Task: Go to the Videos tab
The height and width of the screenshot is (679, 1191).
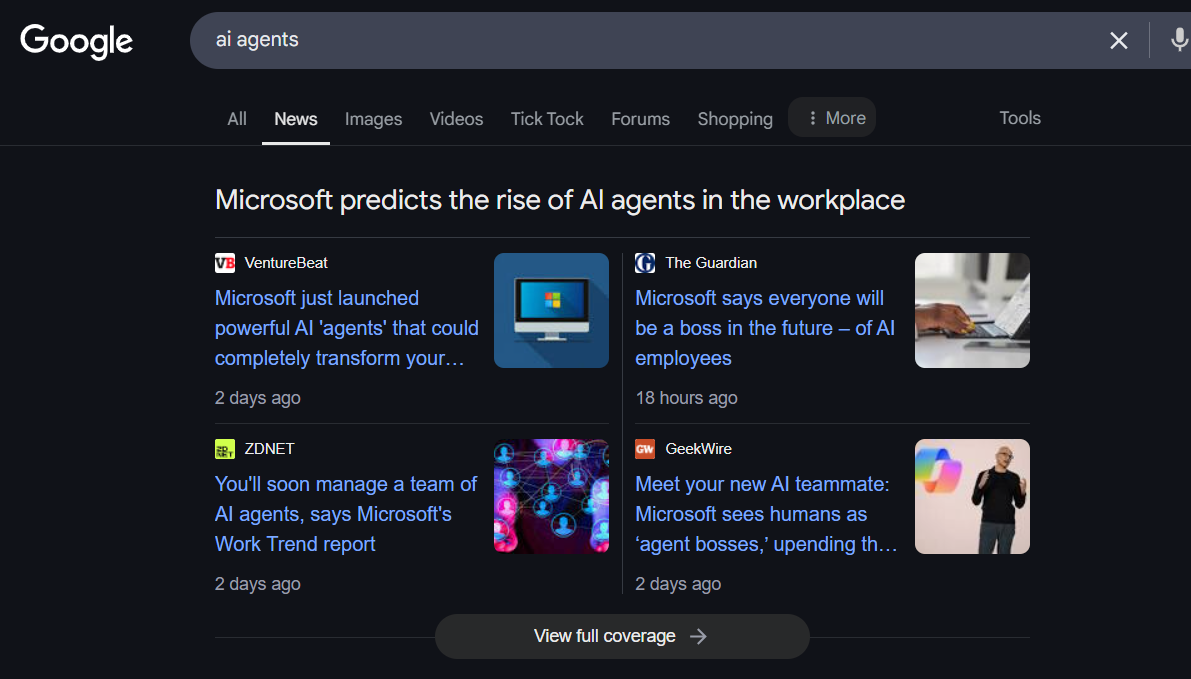Action: coord(456,118)
